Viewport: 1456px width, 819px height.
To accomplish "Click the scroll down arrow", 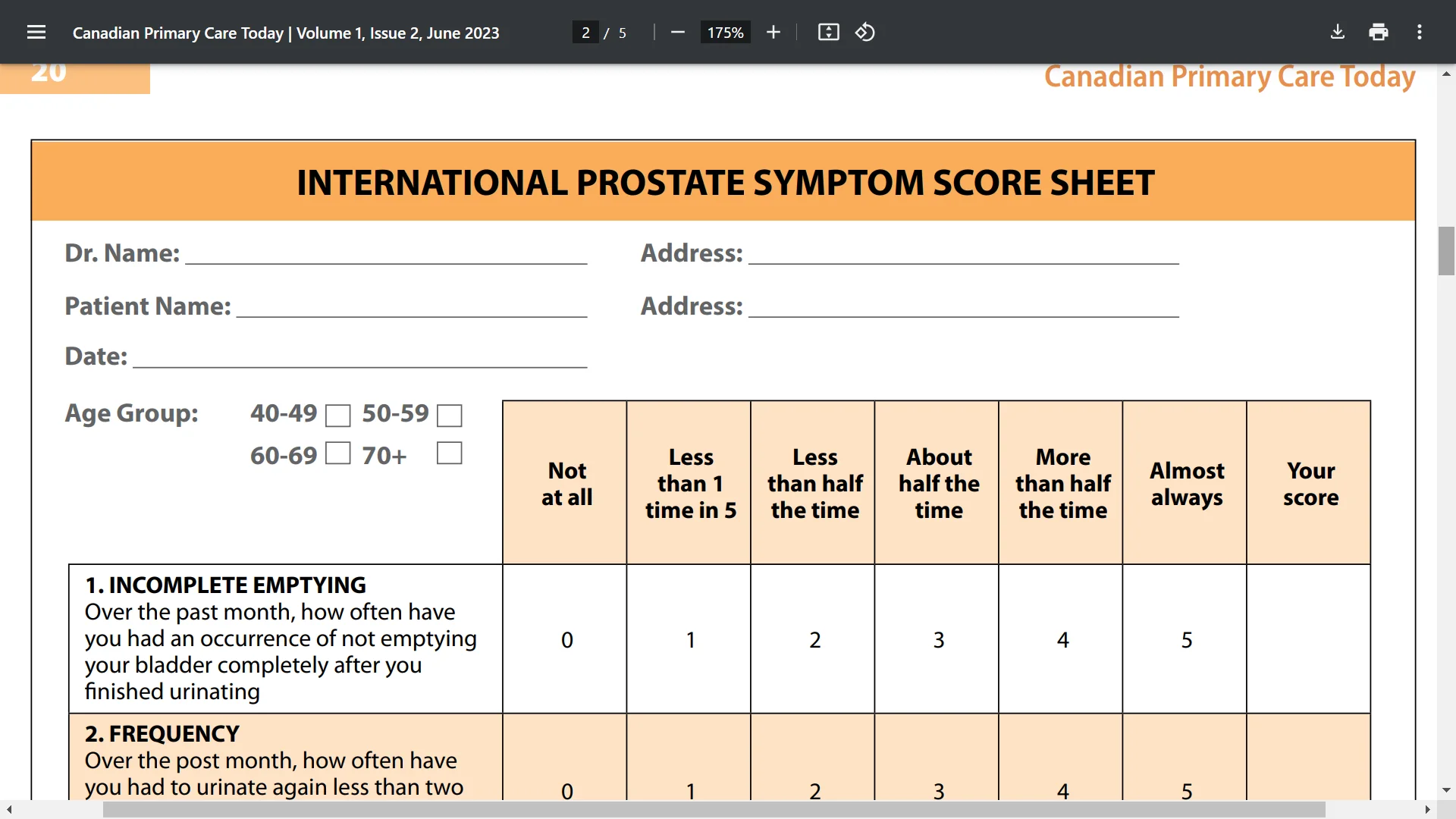I will (x=1446, y=790).
